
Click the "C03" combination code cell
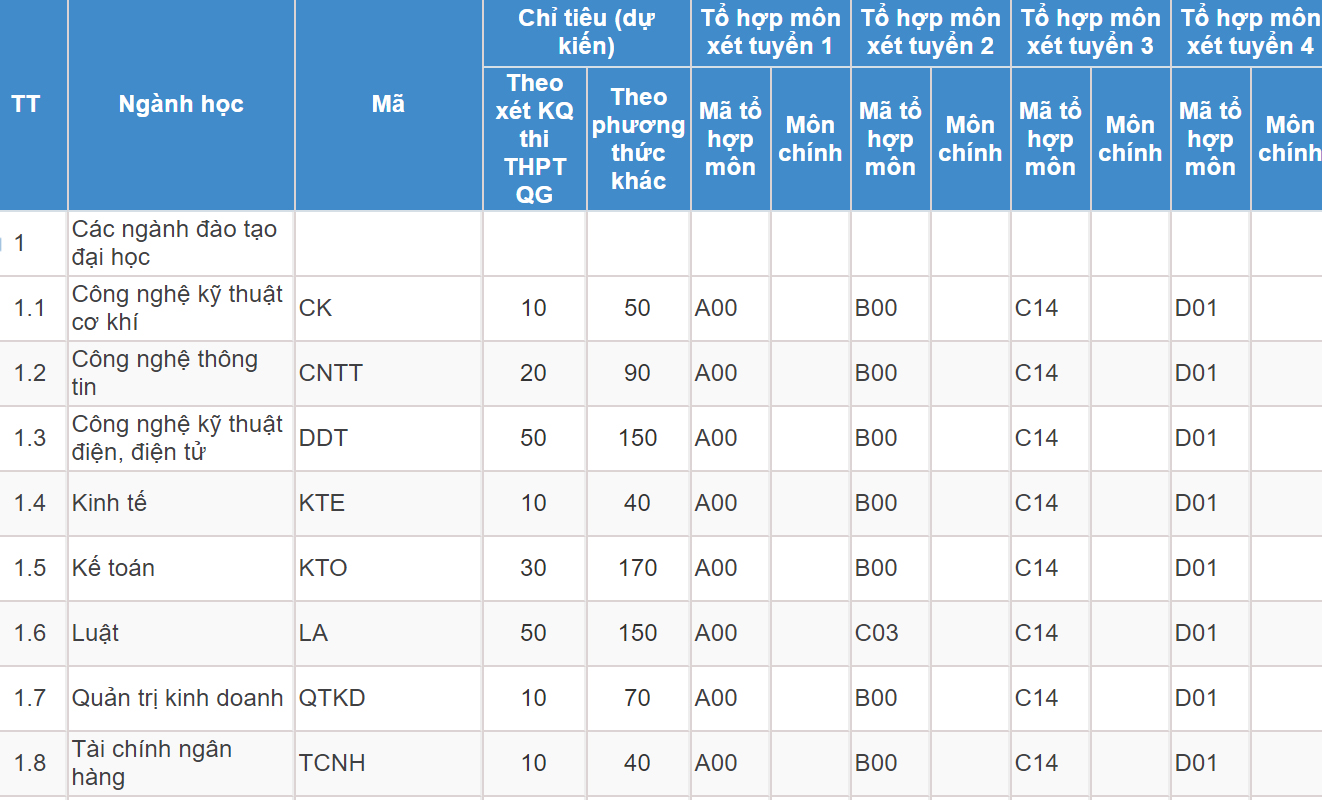pos(876,633)
